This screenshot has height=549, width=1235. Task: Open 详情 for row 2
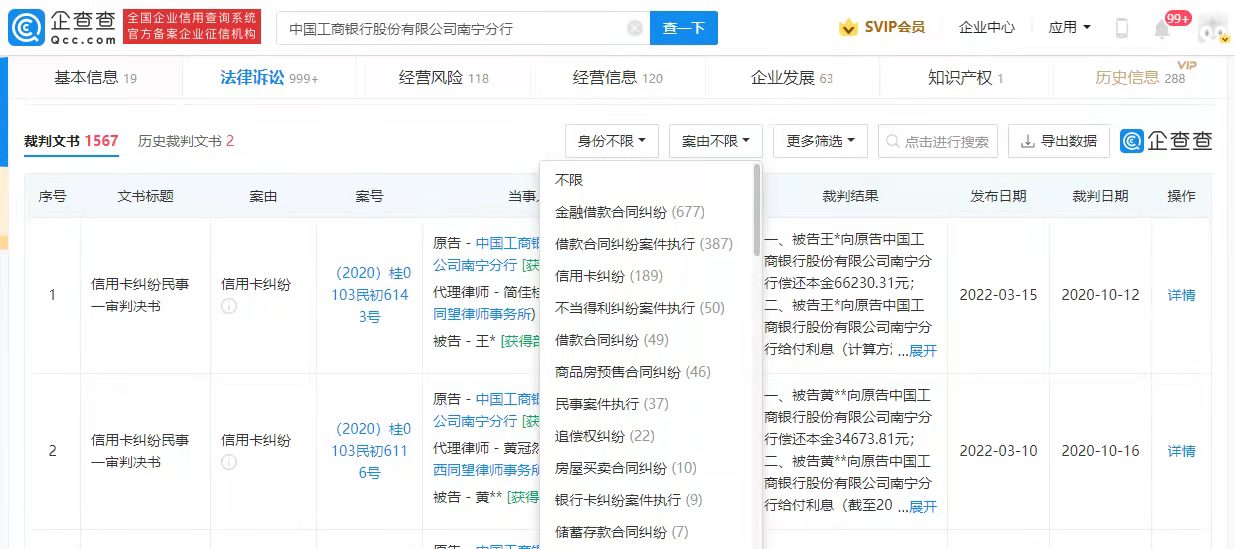(1181, 451)
